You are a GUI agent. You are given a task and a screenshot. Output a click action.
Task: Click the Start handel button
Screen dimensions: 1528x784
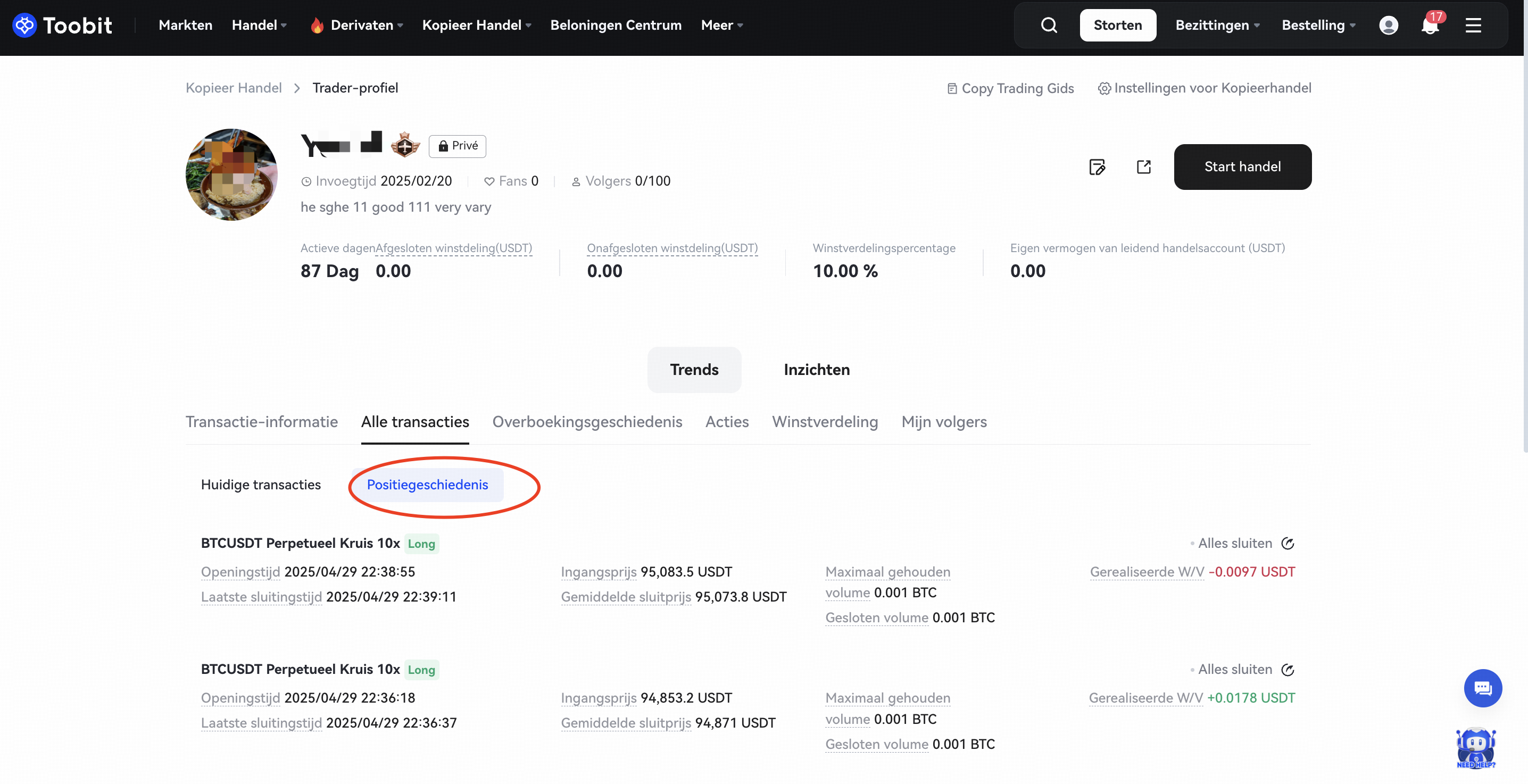pos(1242,166)
